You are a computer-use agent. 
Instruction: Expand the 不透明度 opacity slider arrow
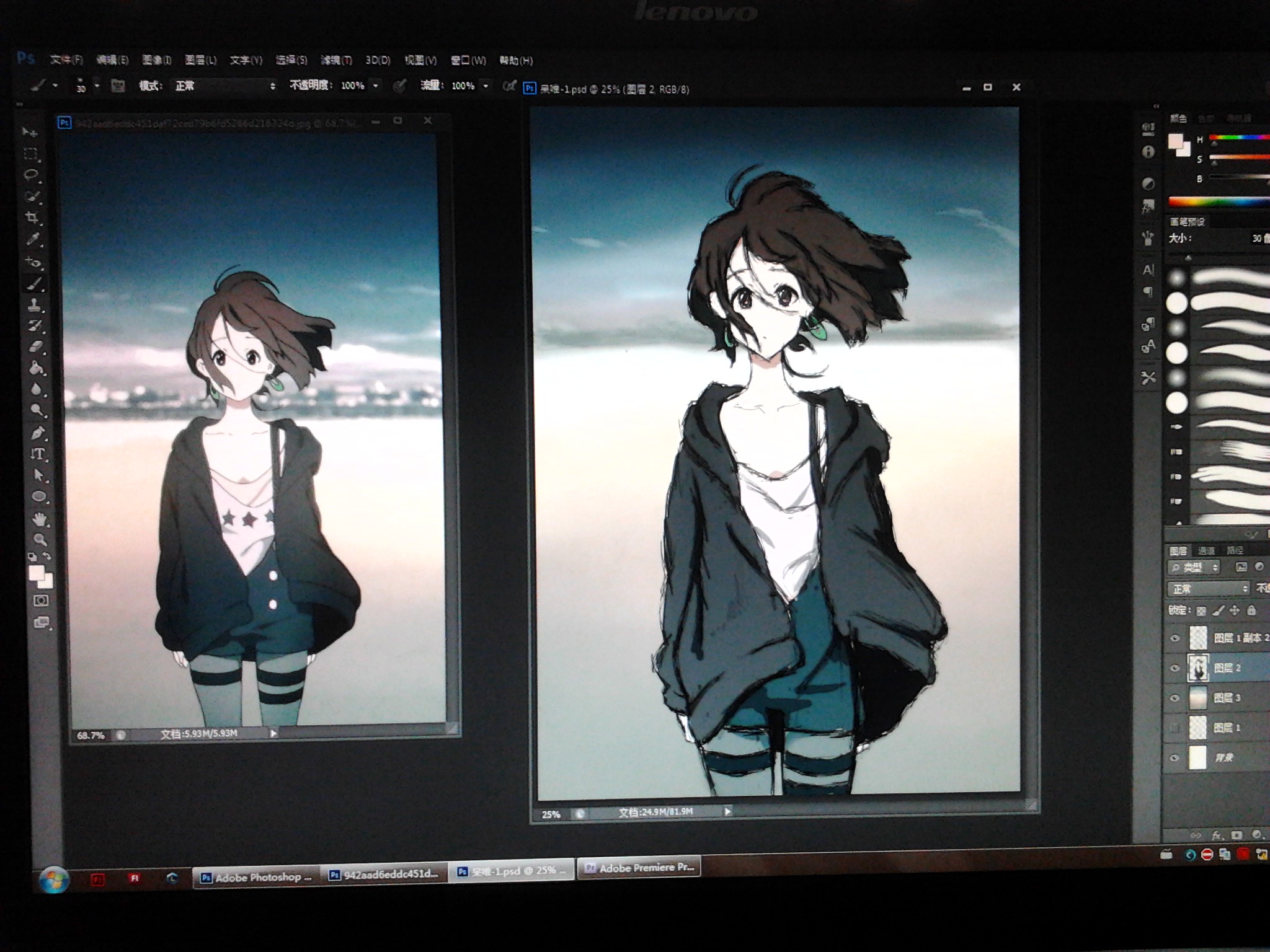375,86
